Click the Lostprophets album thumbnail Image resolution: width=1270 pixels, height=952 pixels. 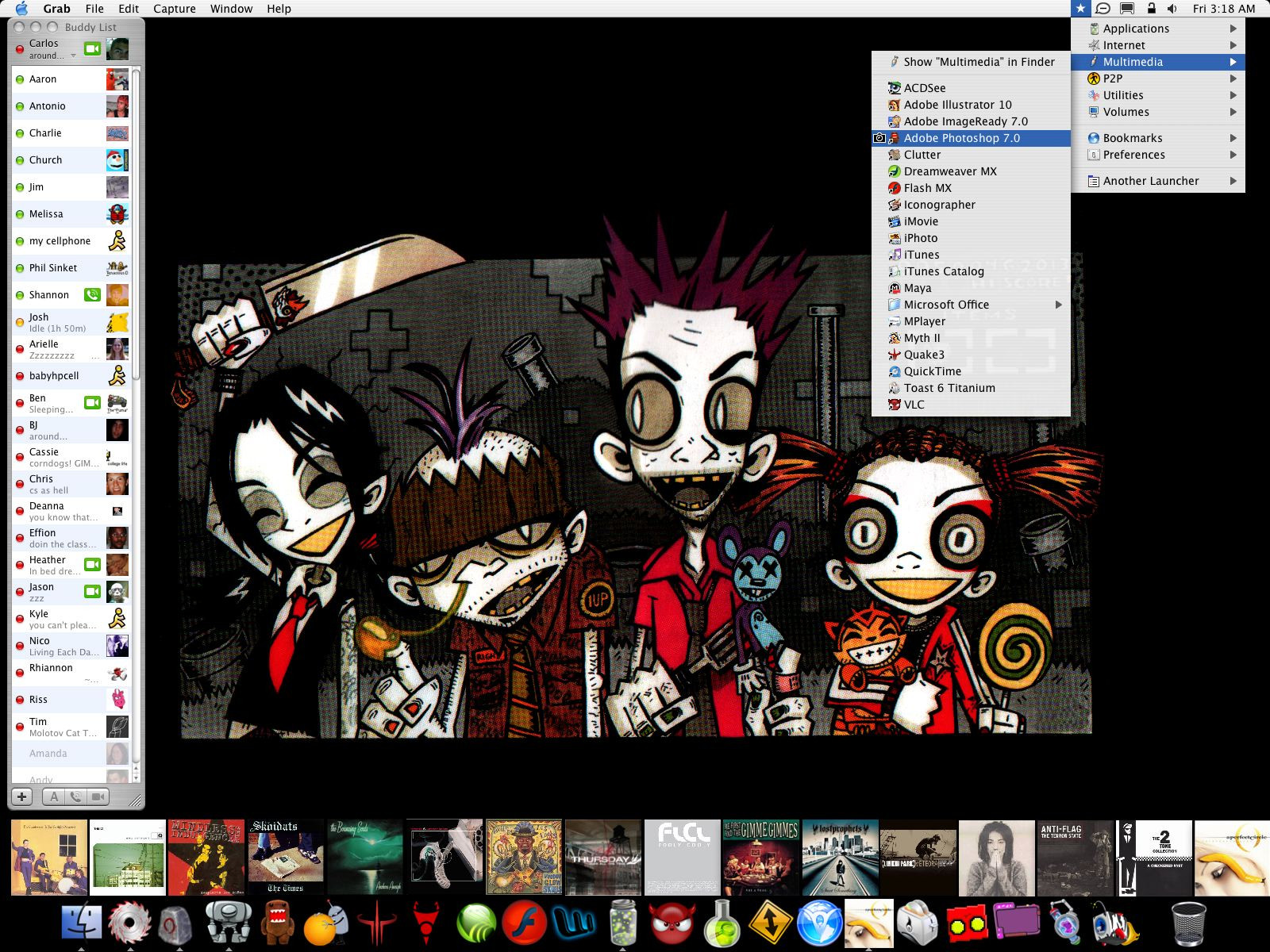[x=840, y=858]
